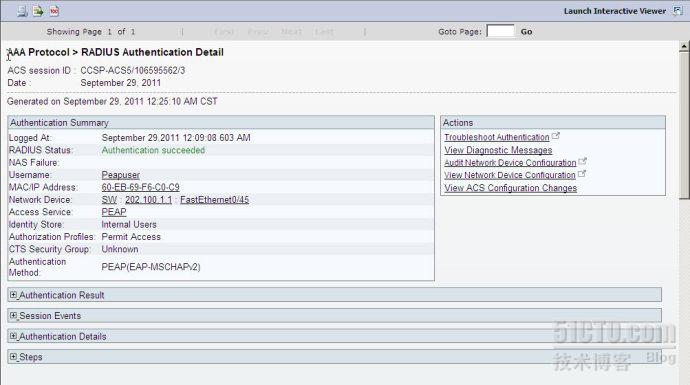Click the View ACS Configuration Changes link

pos(510,188)
